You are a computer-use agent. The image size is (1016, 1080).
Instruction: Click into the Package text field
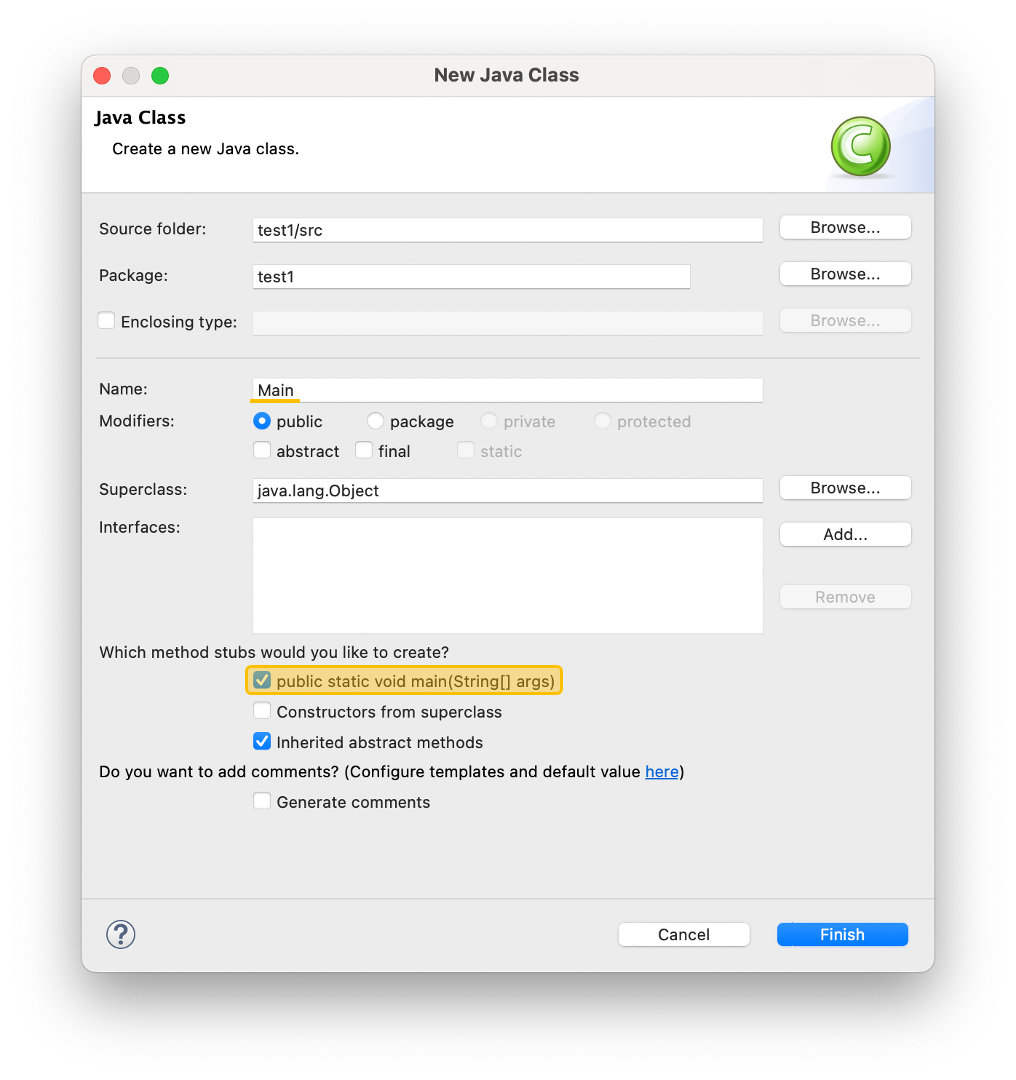(x=471, y=276)
